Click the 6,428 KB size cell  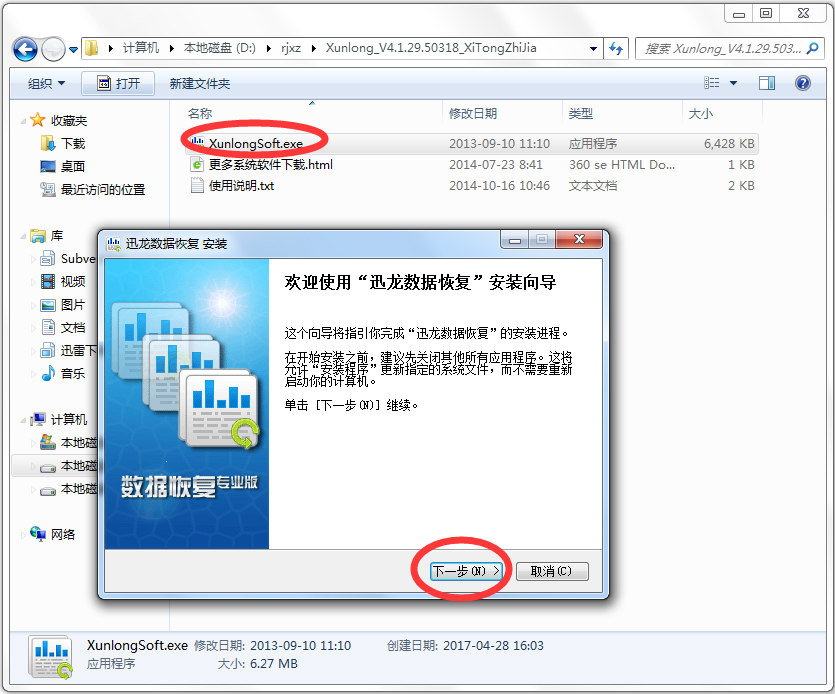(x=729, y=143)
